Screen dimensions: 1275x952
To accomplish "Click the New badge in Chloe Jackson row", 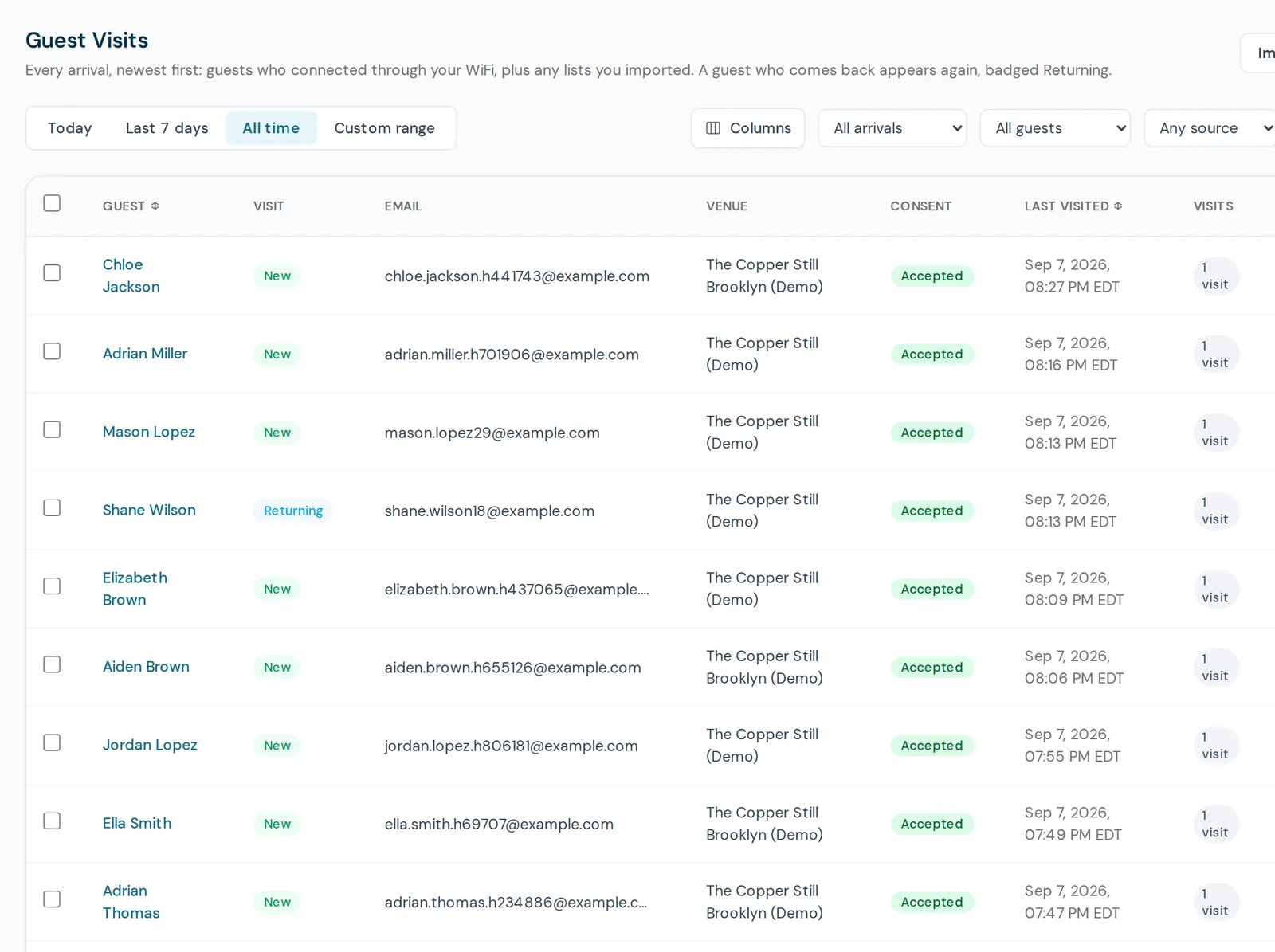I will pos(277,276).
